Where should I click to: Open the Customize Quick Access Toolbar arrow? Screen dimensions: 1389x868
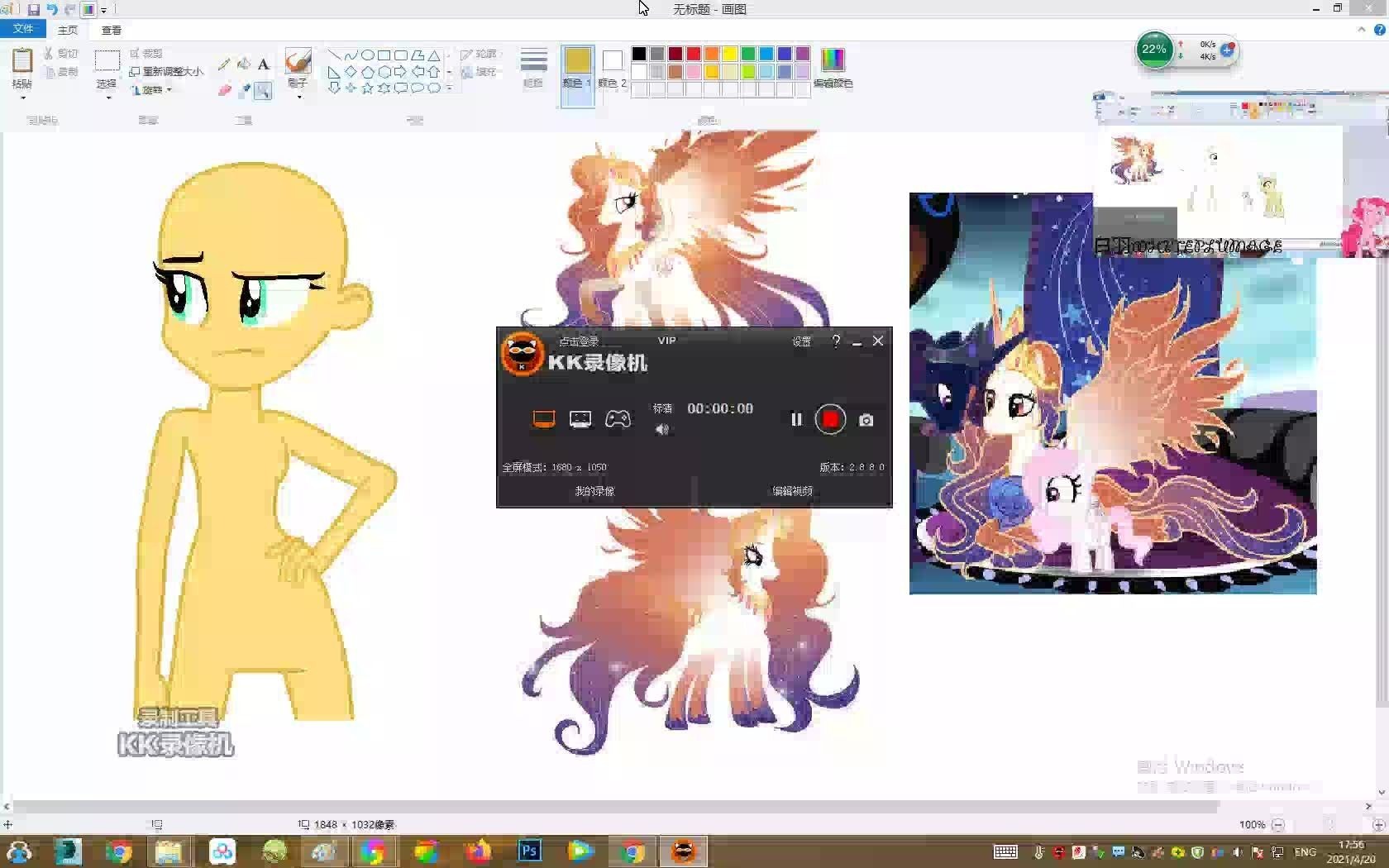click(x=104, y=10)
